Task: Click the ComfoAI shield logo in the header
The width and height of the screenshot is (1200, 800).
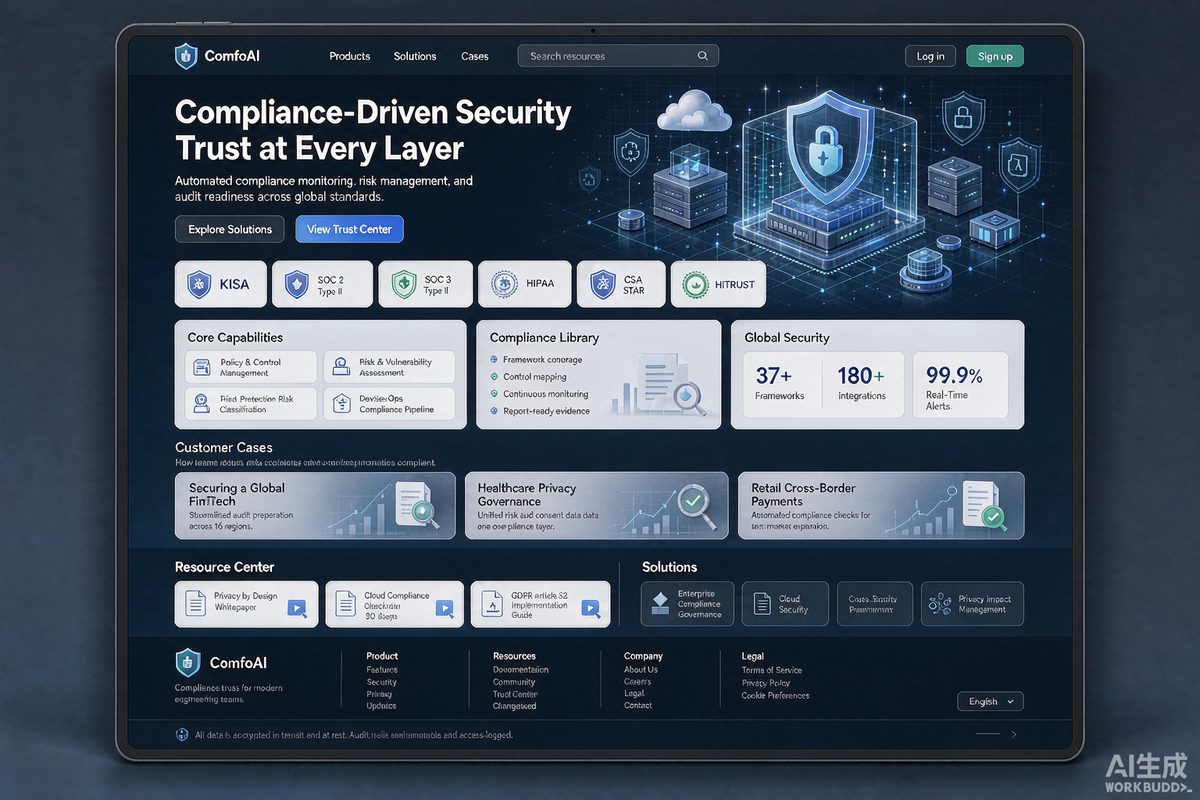Action: pyautogui.click(x=186, y=56)
